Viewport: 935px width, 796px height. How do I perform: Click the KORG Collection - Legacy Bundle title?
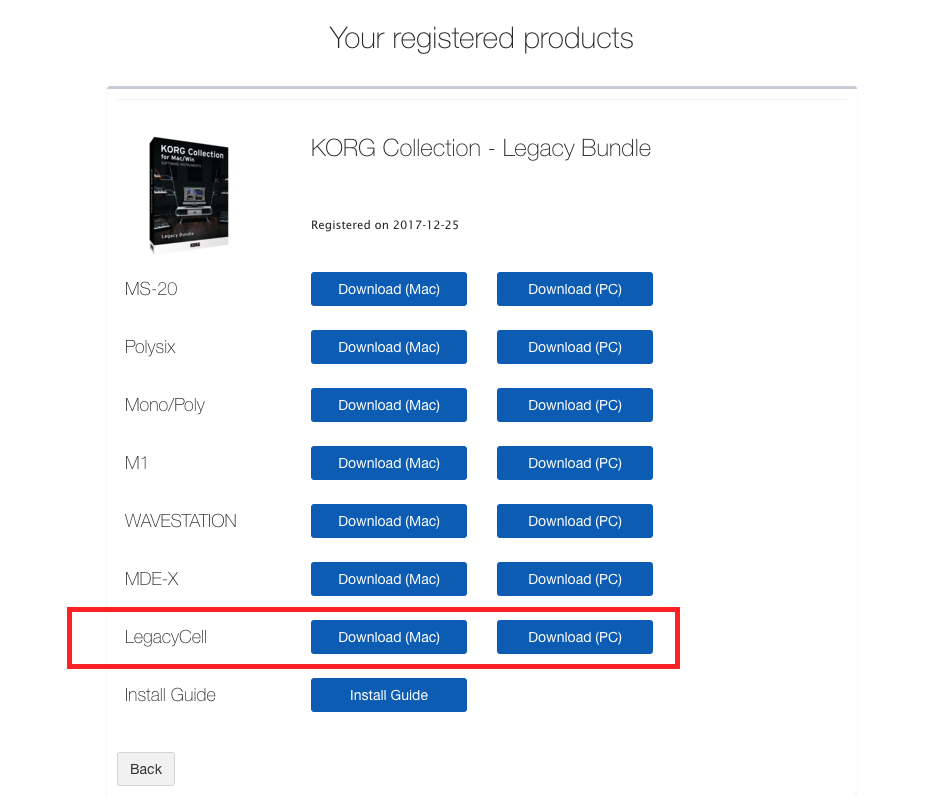point(481,149)
